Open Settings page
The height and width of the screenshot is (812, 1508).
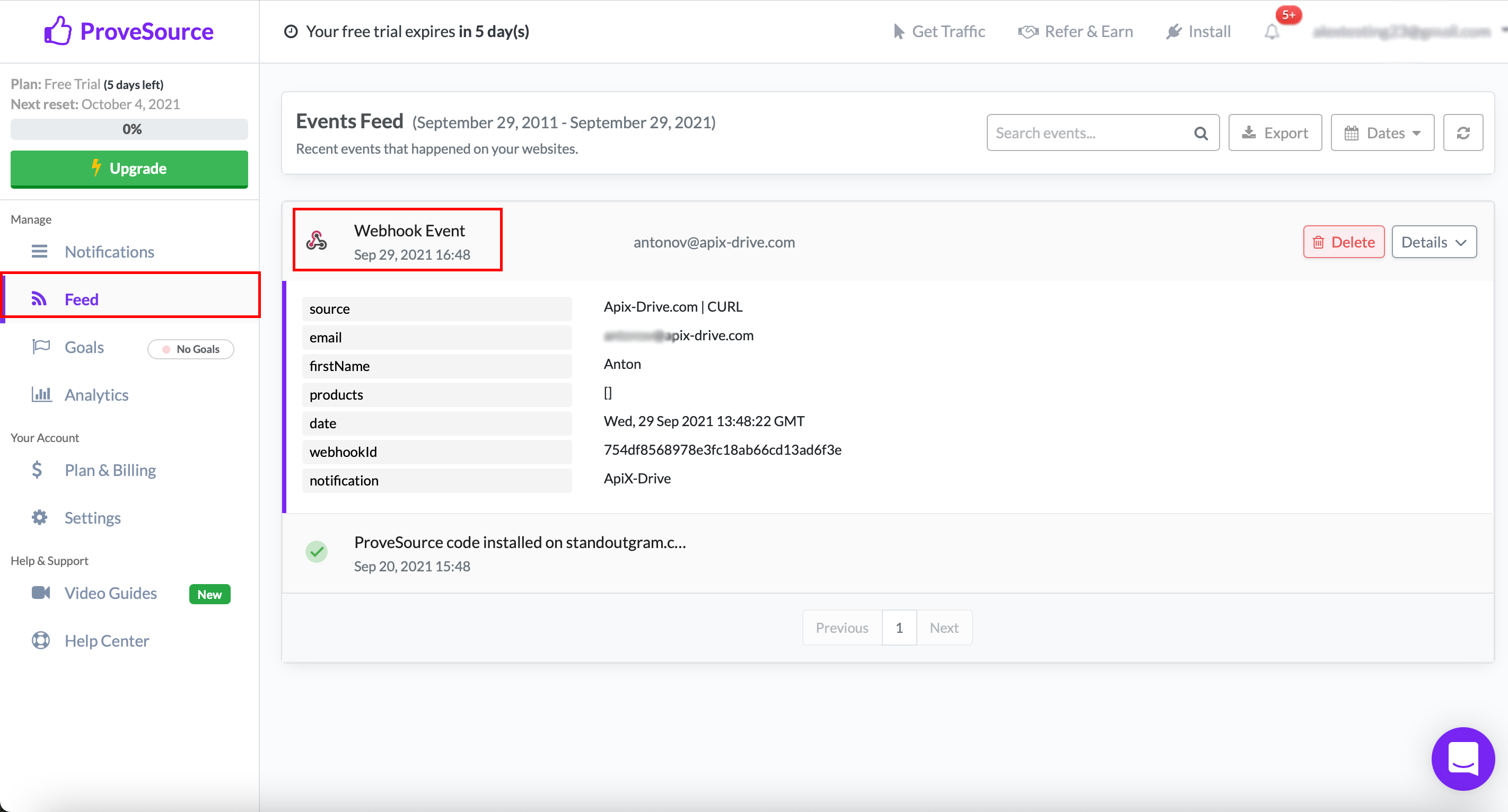tap(92, 518)
